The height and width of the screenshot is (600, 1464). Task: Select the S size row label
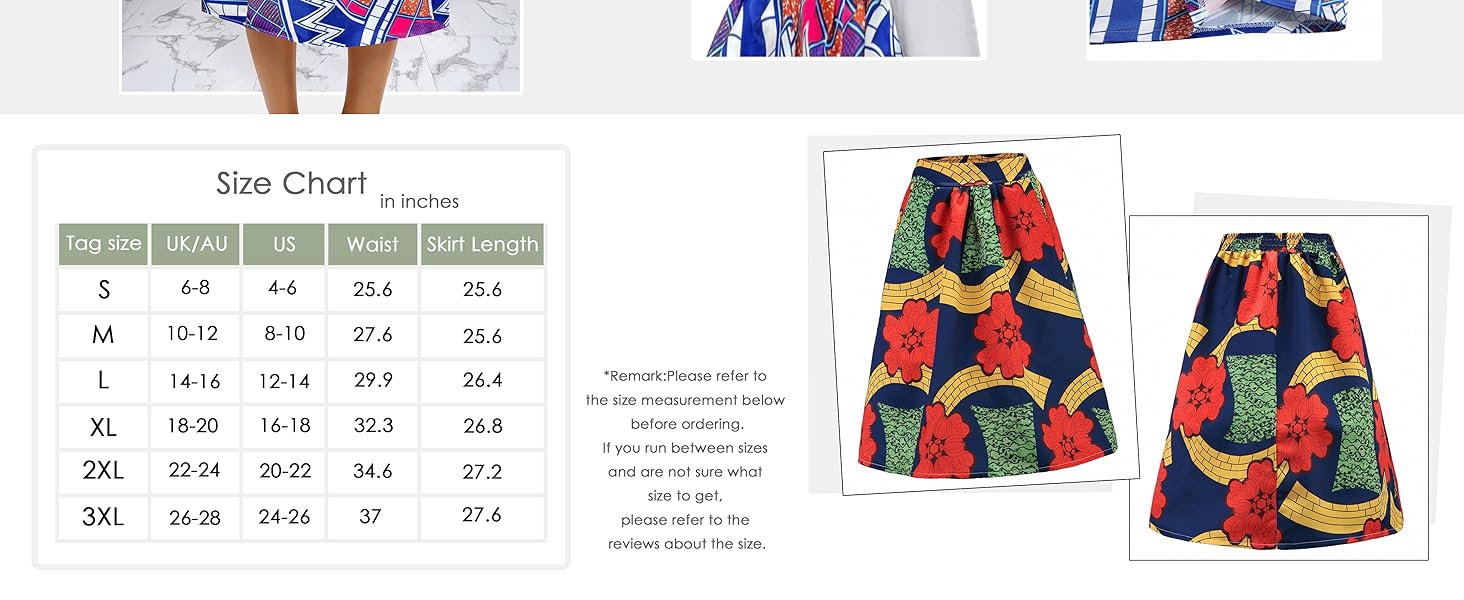pos(104,290)
